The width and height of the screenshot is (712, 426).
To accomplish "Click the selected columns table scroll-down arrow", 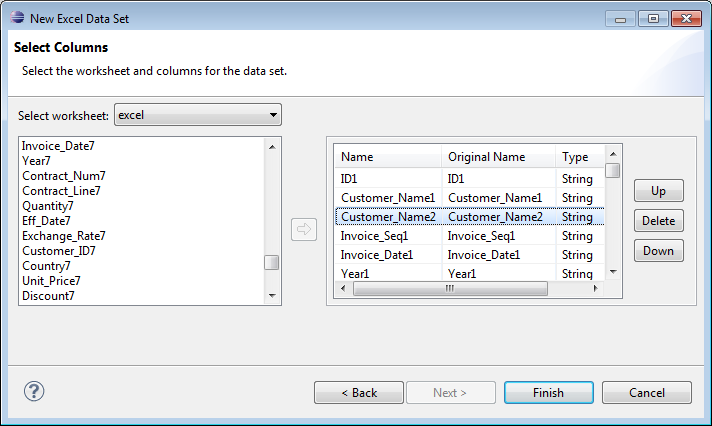I will click(613, 272).
